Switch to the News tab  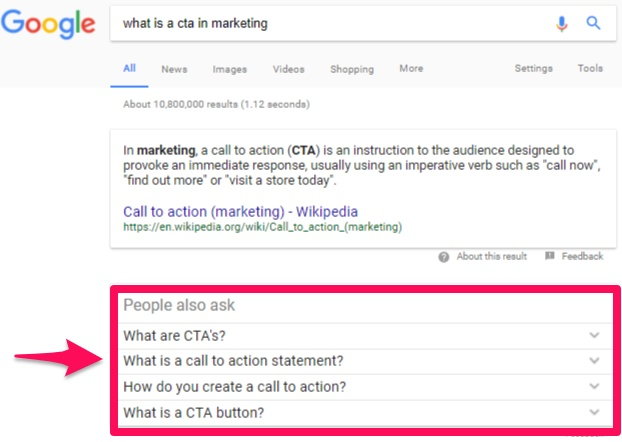point(174,69)
